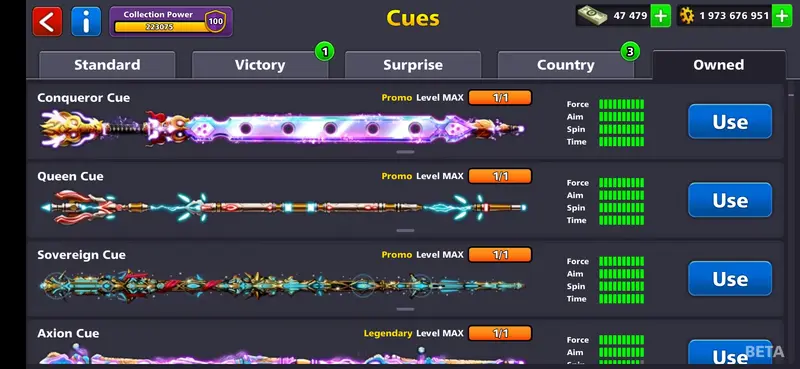Use the Sovereign Cue

730,279
